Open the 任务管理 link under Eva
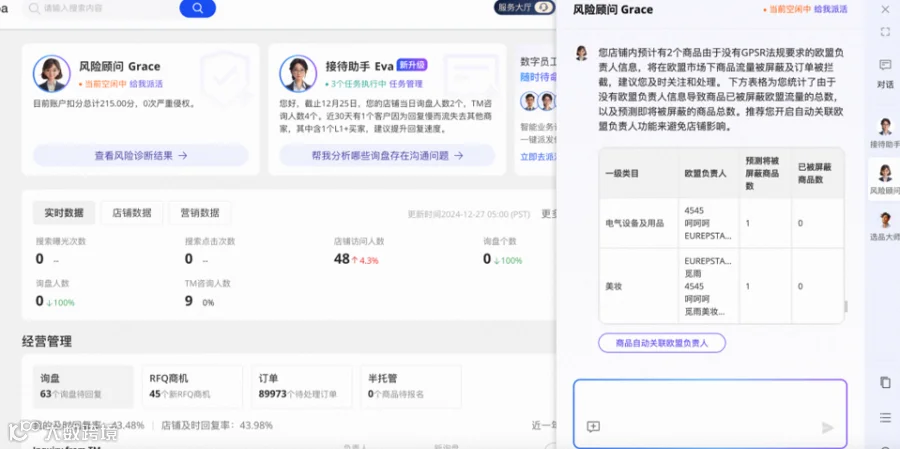The height and width of the screenshot is (449, 900). (406, 84)
